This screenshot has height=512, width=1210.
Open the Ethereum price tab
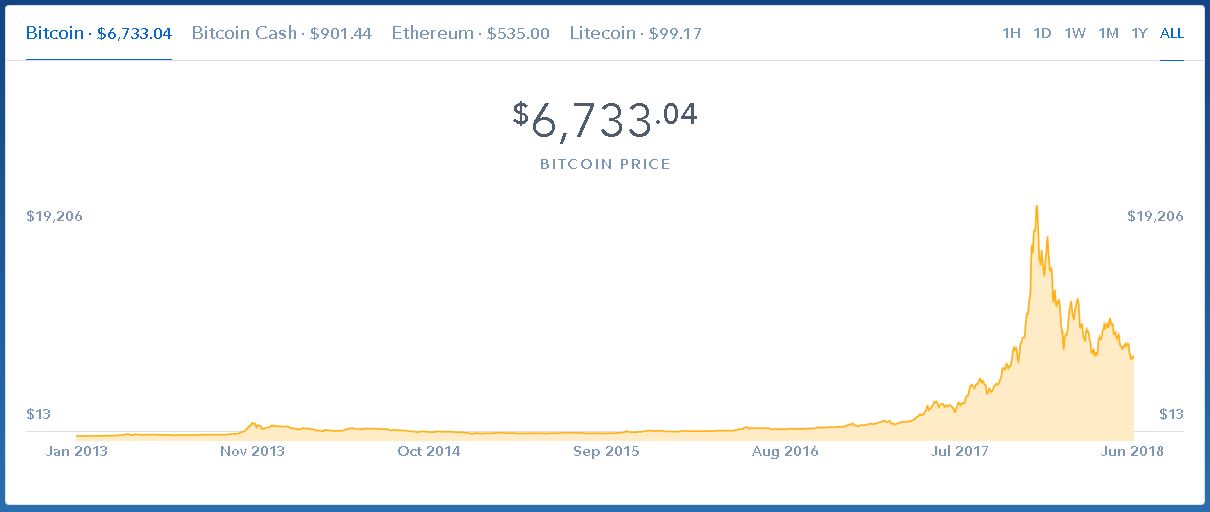470,33
